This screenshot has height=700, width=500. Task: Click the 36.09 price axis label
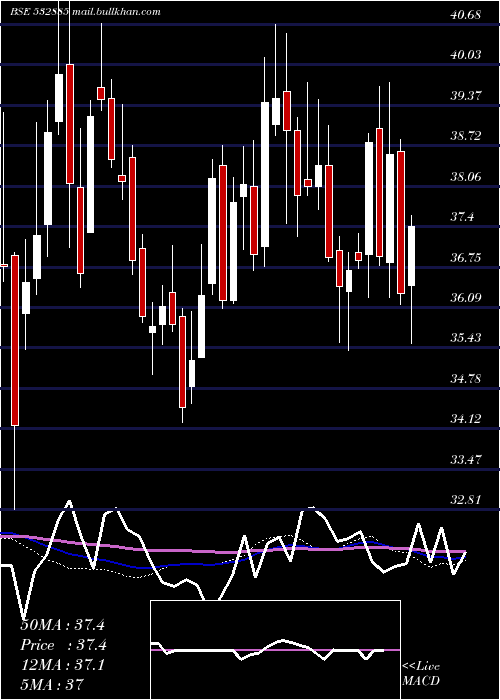tap(466, 297)
